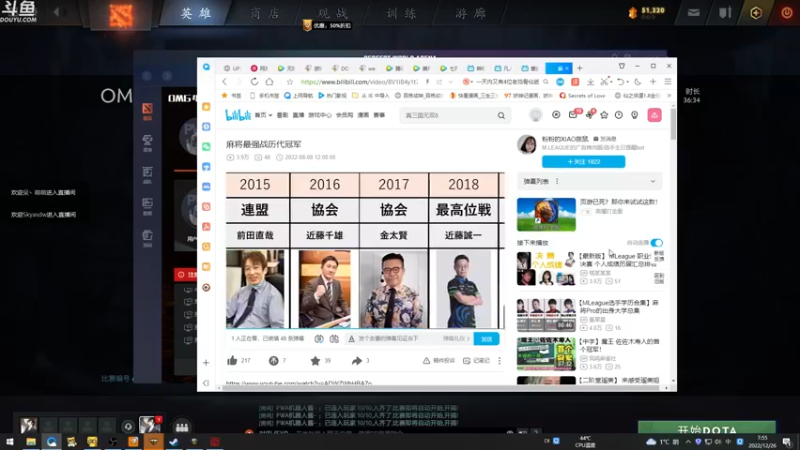Screen dimensions: 800x450
Task: Open bilibili user avatar menu
Action: tap(535, 115)
